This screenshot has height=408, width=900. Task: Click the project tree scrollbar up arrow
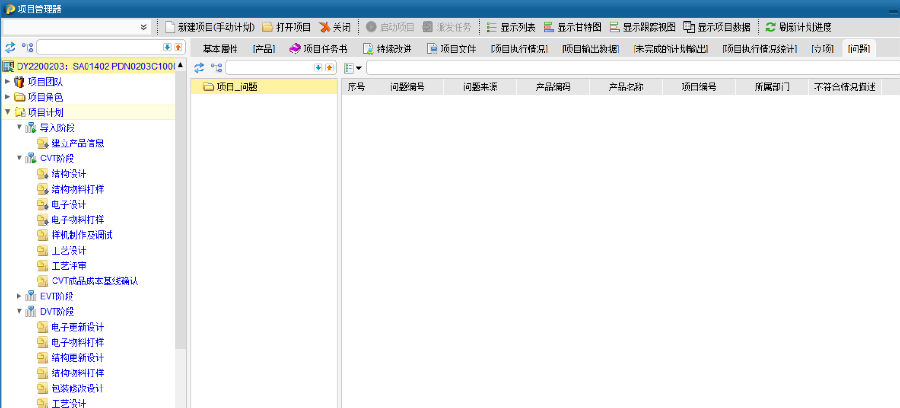(180, 64)
